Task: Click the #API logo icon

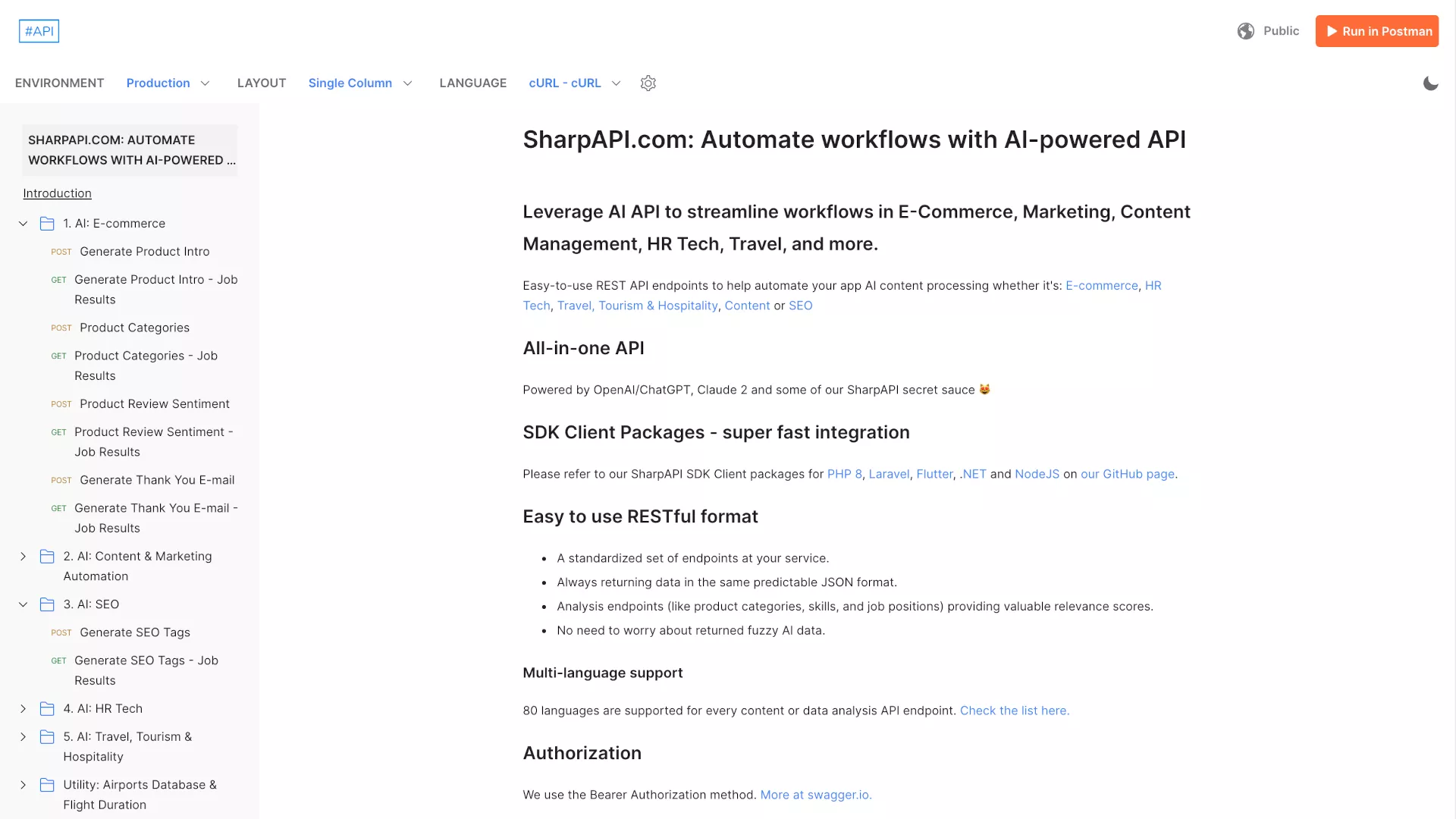Action: click(x=39, y=31)
